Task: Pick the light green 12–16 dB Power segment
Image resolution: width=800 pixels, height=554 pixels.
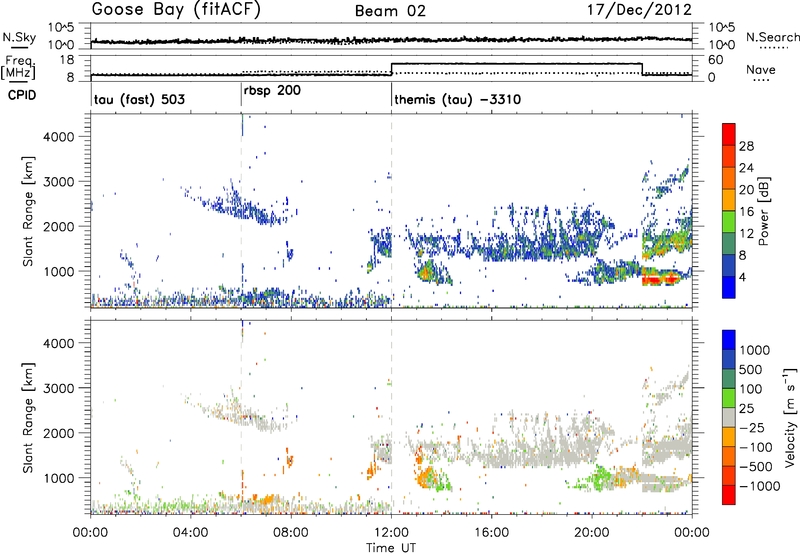Action: tap(729, 221)
